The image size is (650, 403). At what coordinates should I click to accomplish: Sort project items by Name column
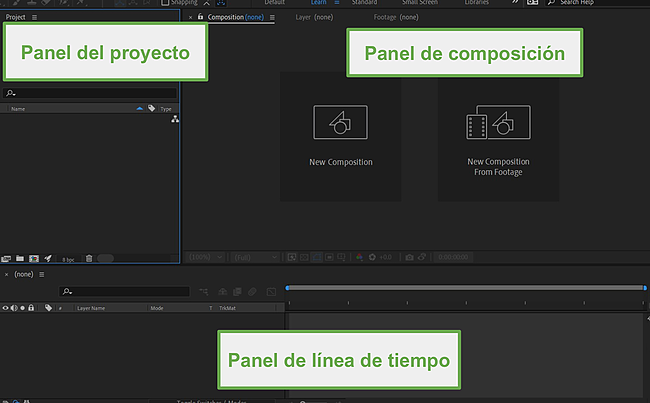click(x=18, y=109)
